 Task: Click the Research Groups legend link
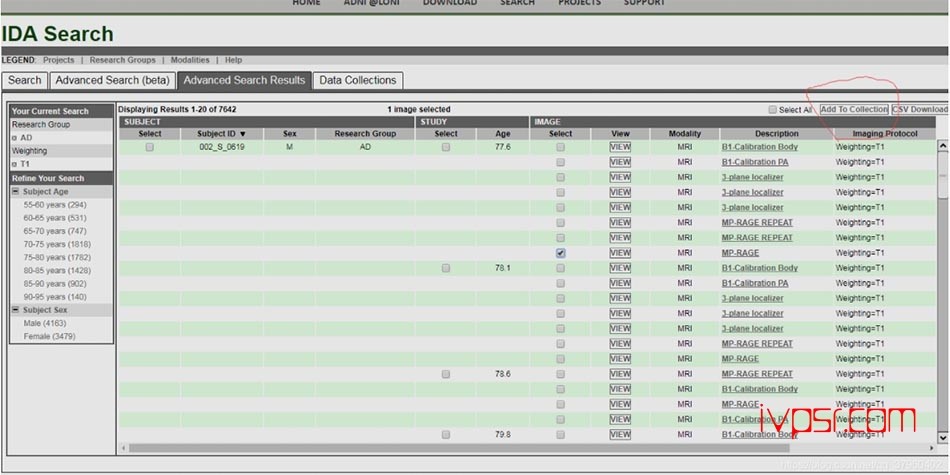(122, 60)
